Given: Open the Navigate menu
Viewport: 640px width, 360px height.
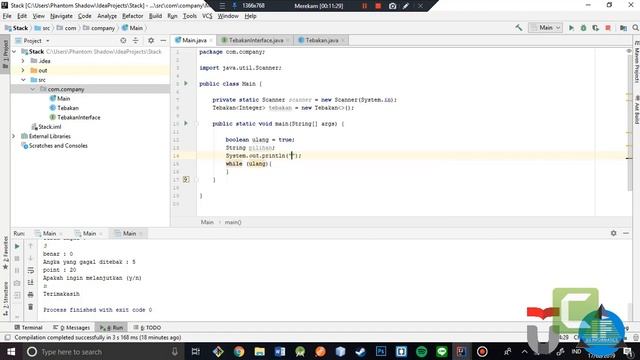Looking at the screenshot, I should pyautogui.click(x=61, y=16).
